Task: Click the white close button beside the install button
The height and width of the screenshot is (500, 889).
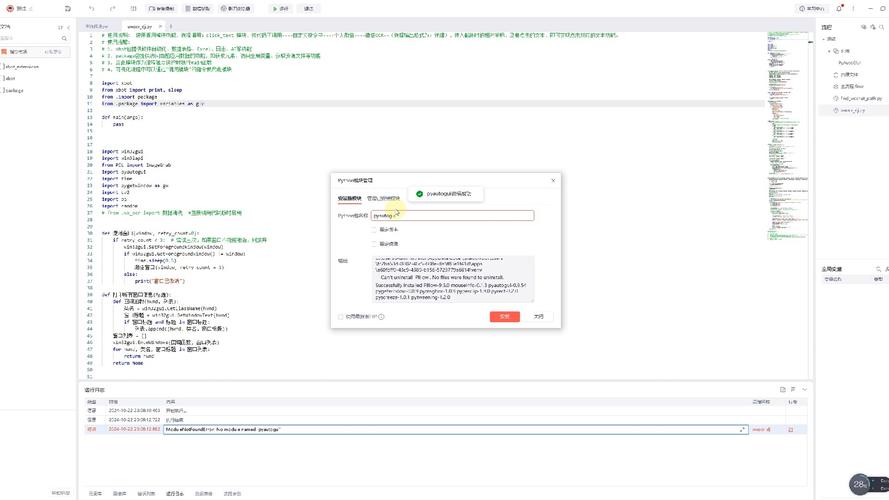Action: pyautogui.click(x=538, y=316)
